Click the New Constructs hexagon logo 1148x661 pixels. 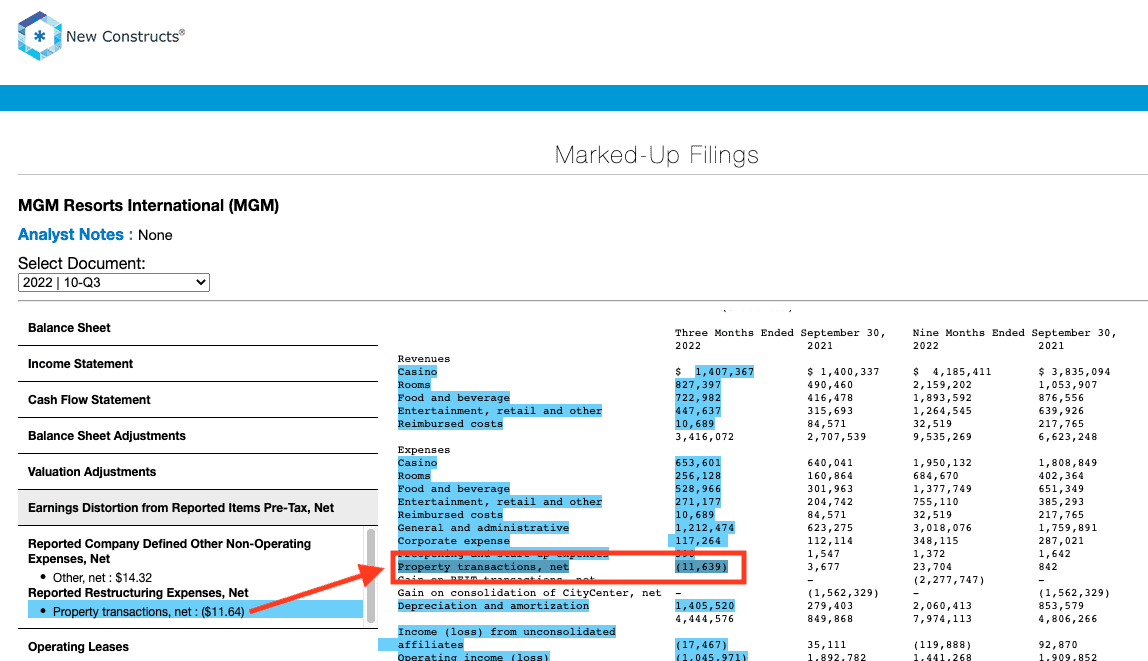(39, 35)
